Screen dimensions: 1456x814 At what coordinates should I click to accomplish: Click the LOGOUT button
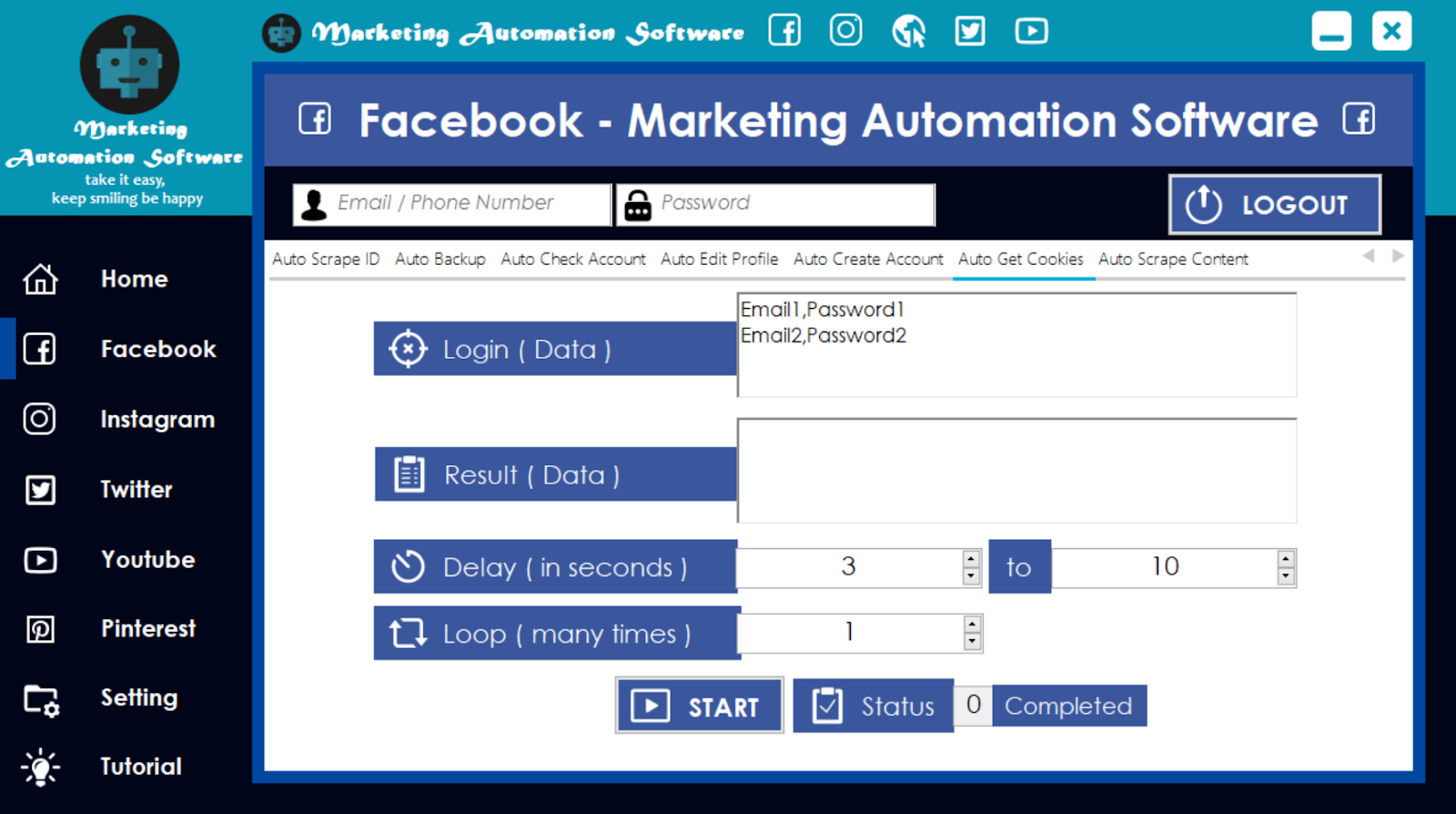1275,205
